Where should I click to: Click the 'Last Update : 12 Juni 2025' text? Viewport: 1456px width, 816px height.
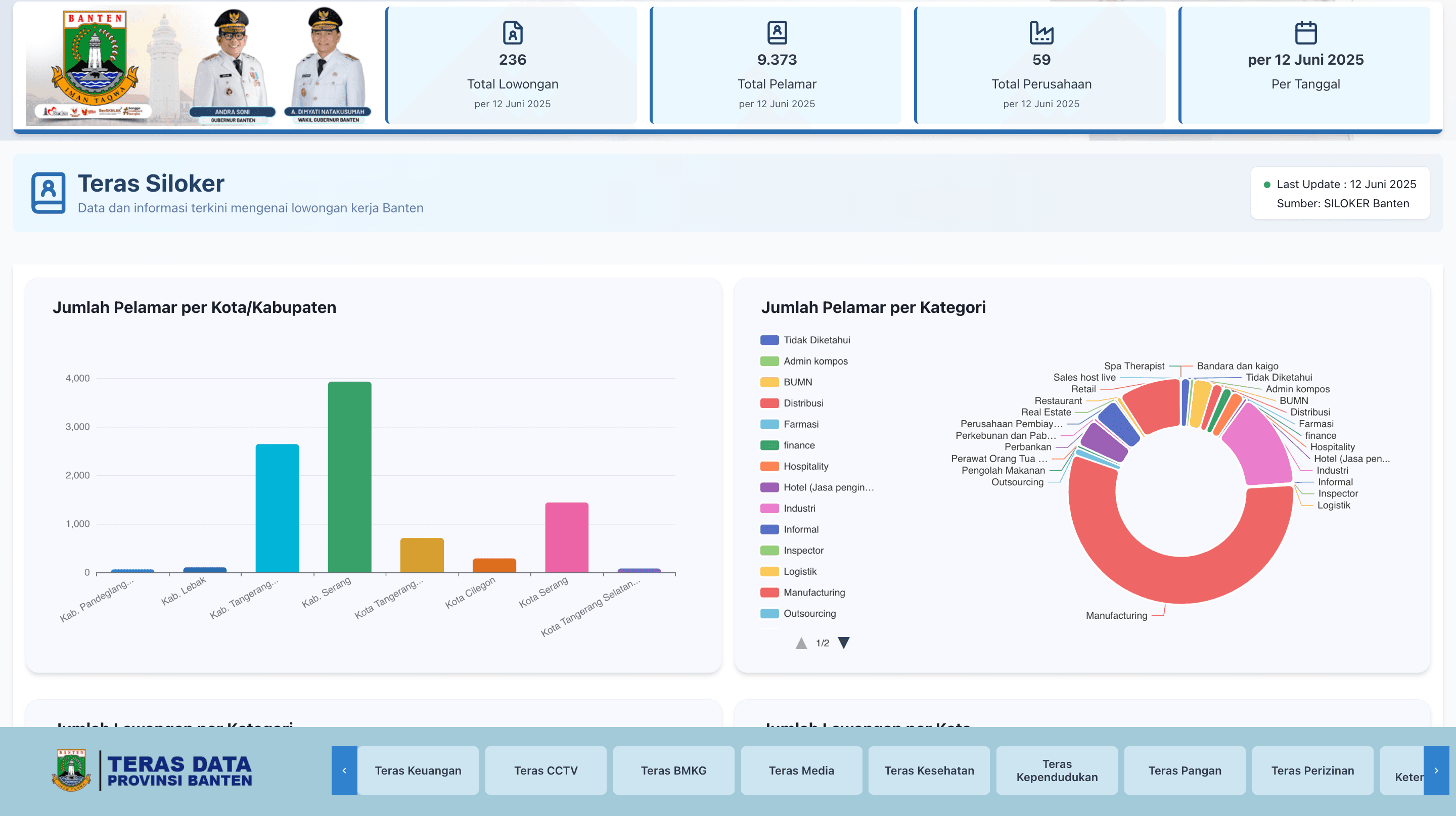click(1346, 184)
